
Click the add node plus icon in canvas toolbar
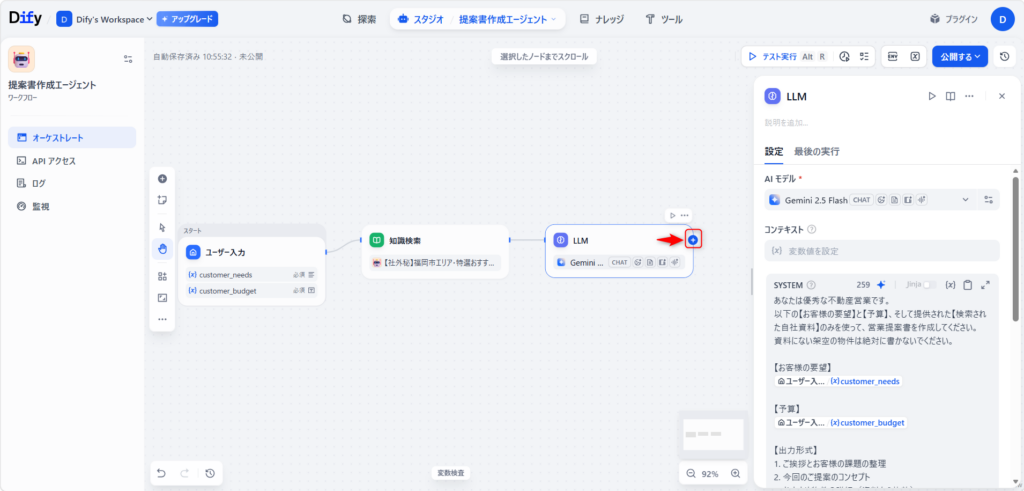pos(162,179)
